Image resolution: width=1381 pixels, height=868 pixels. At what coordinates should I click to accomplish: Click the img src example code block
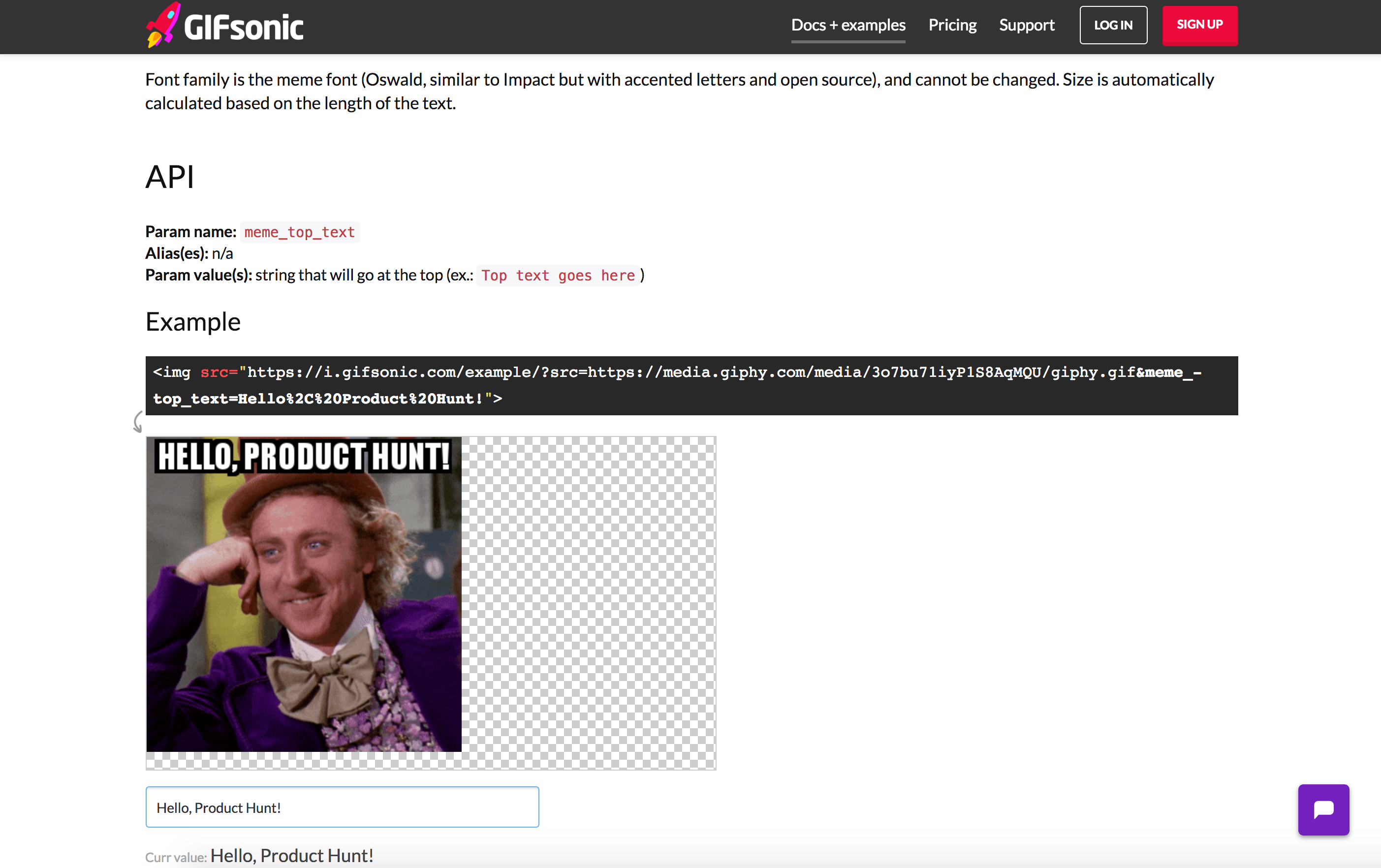tap(691, 385)
